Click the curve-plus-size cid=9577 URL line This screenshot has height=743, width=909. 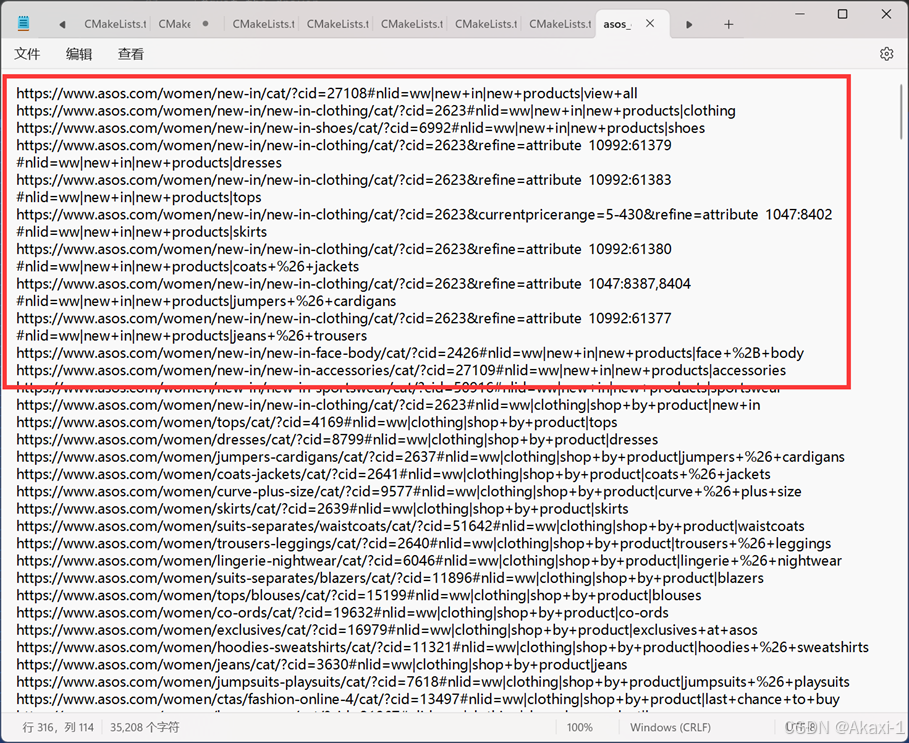point(409,492)
